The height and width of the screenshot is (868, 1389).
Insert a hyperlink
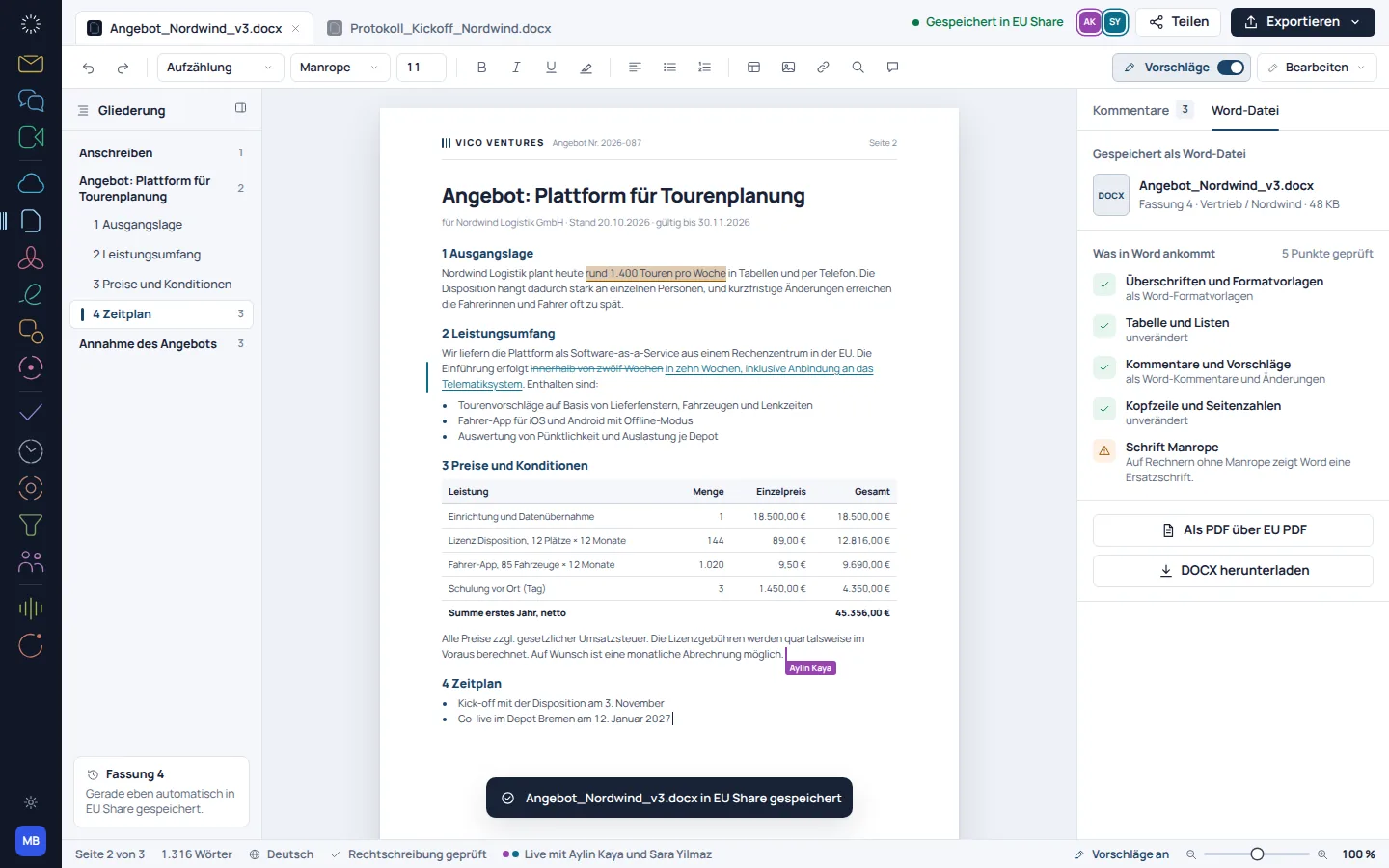[x=823, y=68]
